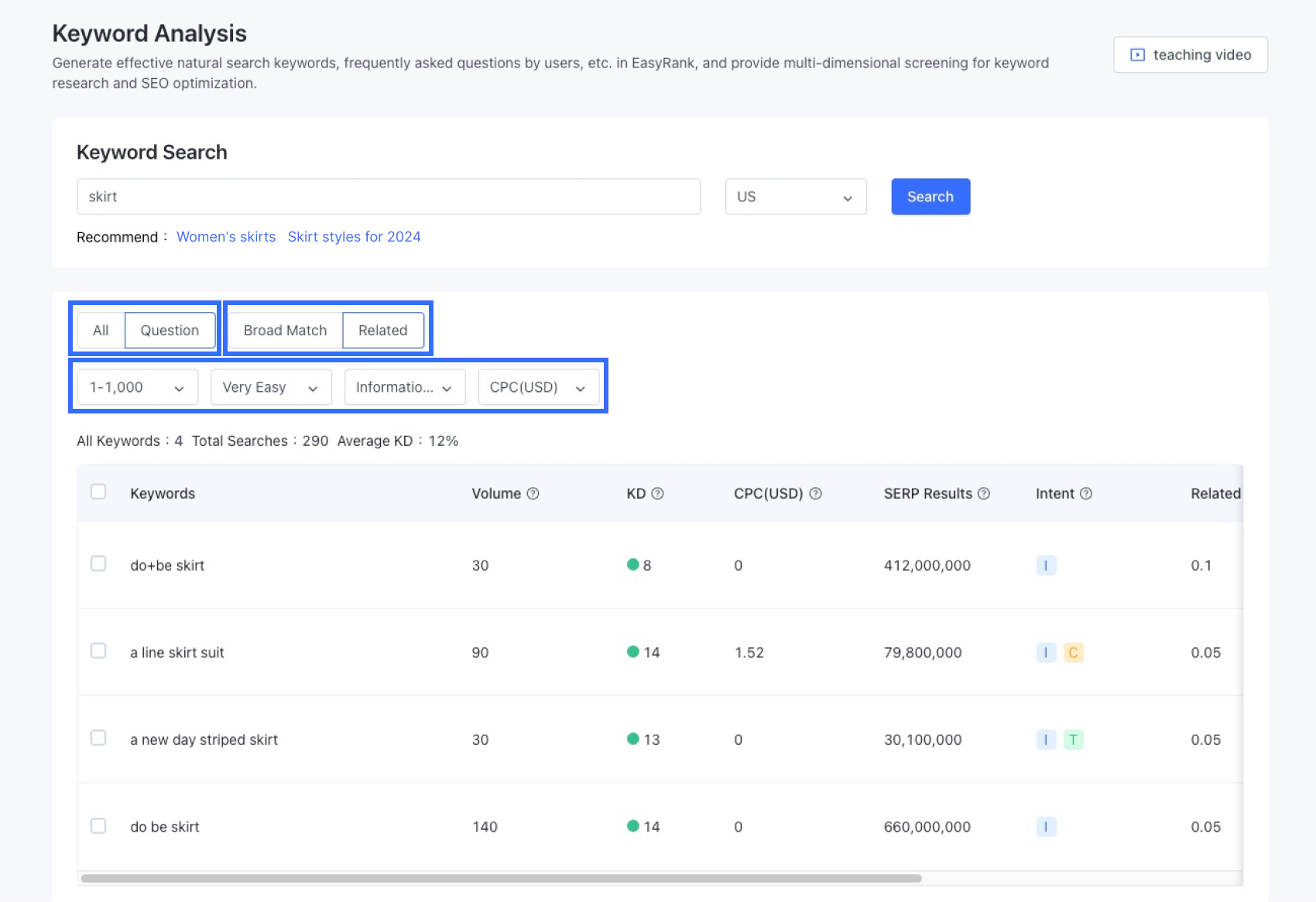Click the T intent badge for striped skirt row
Screen dimensions: 1316x902
1073,739
